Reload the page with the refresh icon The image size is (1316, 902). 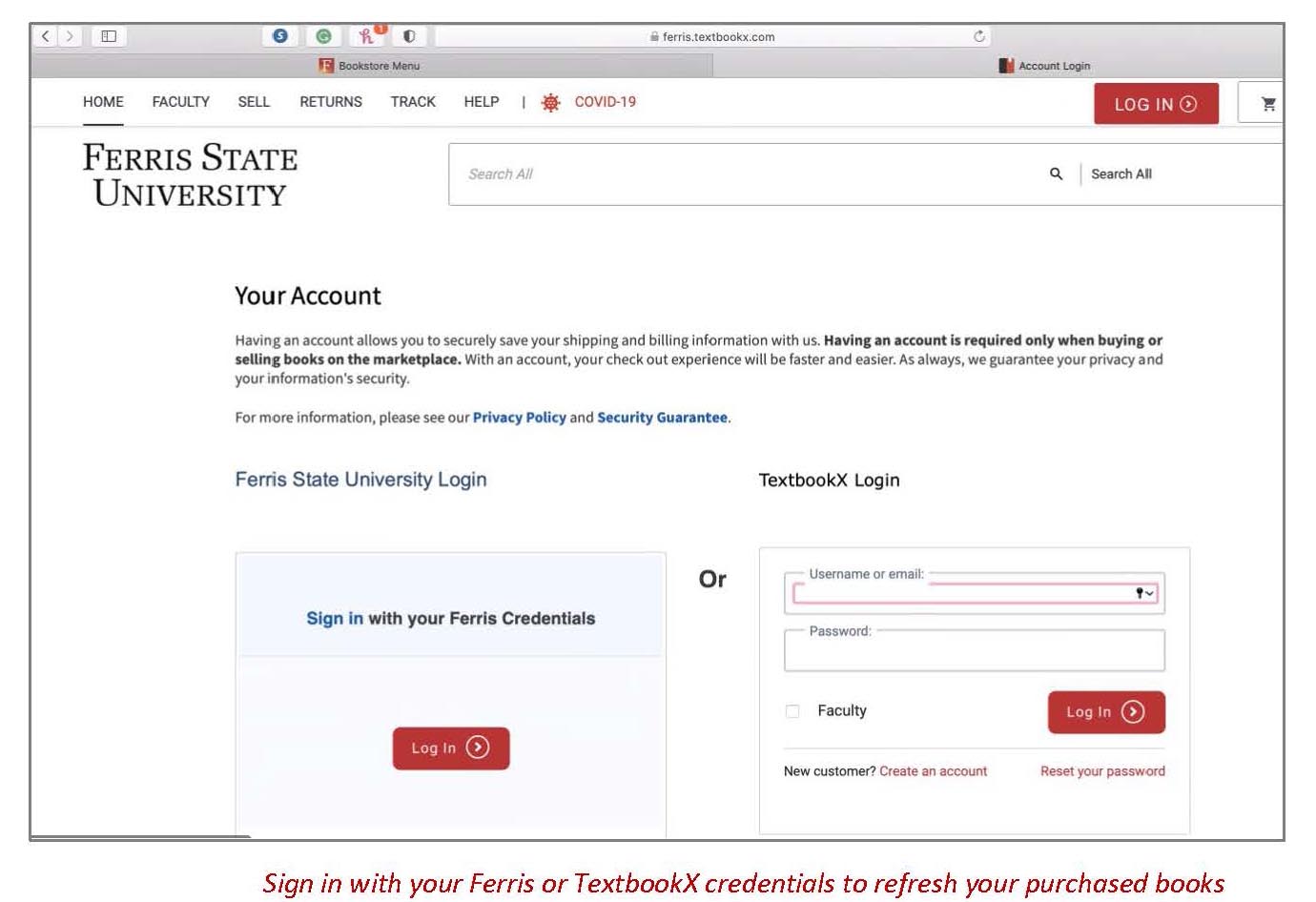[x=978, y=36]
